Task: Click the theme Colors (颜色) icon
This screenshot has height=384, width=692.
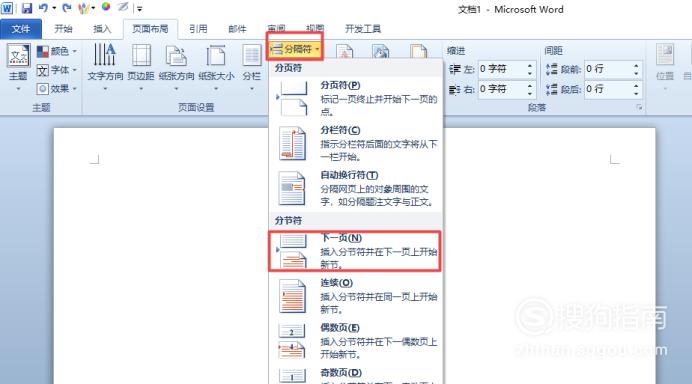Action: point(43,52)
